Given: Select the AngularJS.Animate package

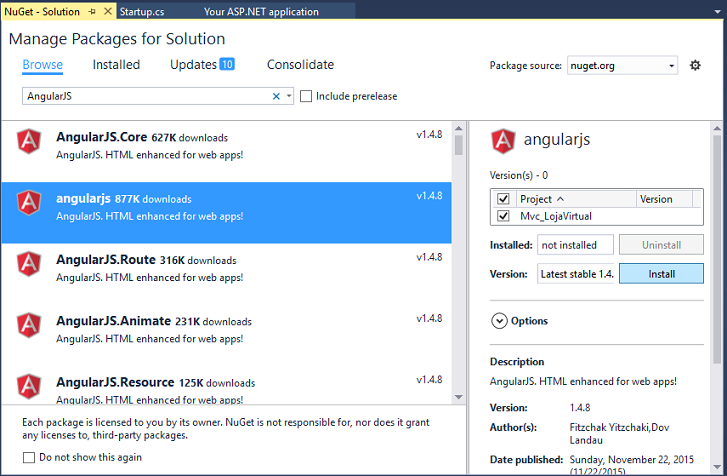Looking at the screenshot, I should (x=226, y=335).
